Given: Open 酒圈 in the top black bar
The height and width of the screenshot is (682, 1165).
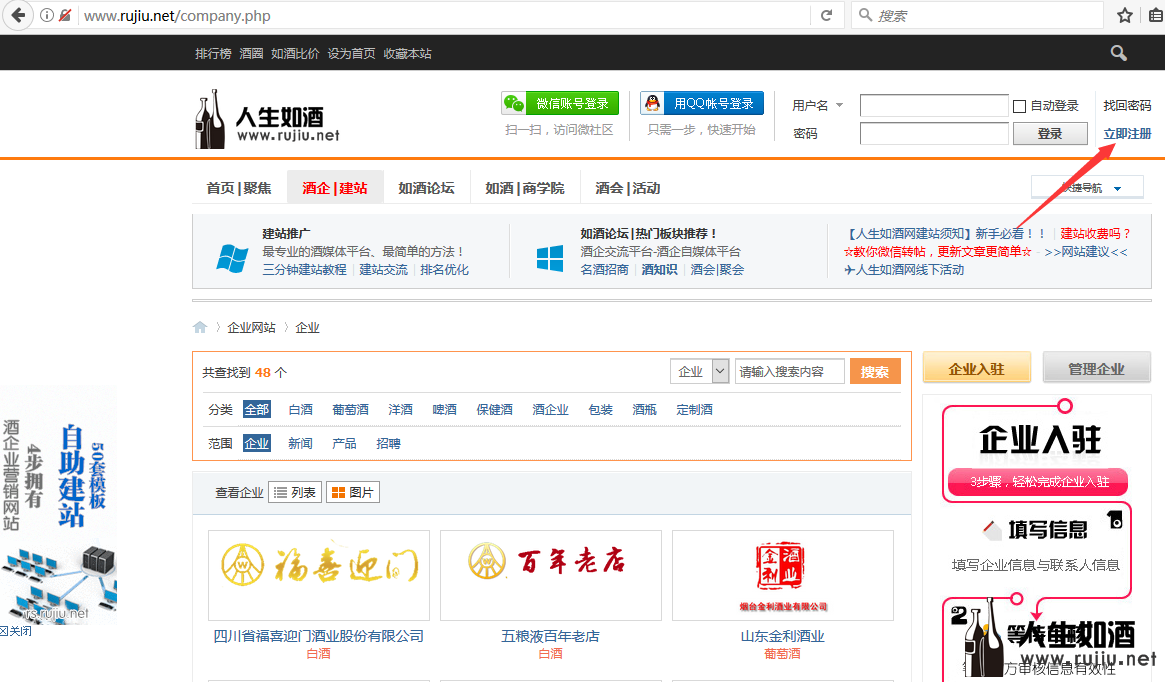Looking at the screenshot, I should (251, 53).
